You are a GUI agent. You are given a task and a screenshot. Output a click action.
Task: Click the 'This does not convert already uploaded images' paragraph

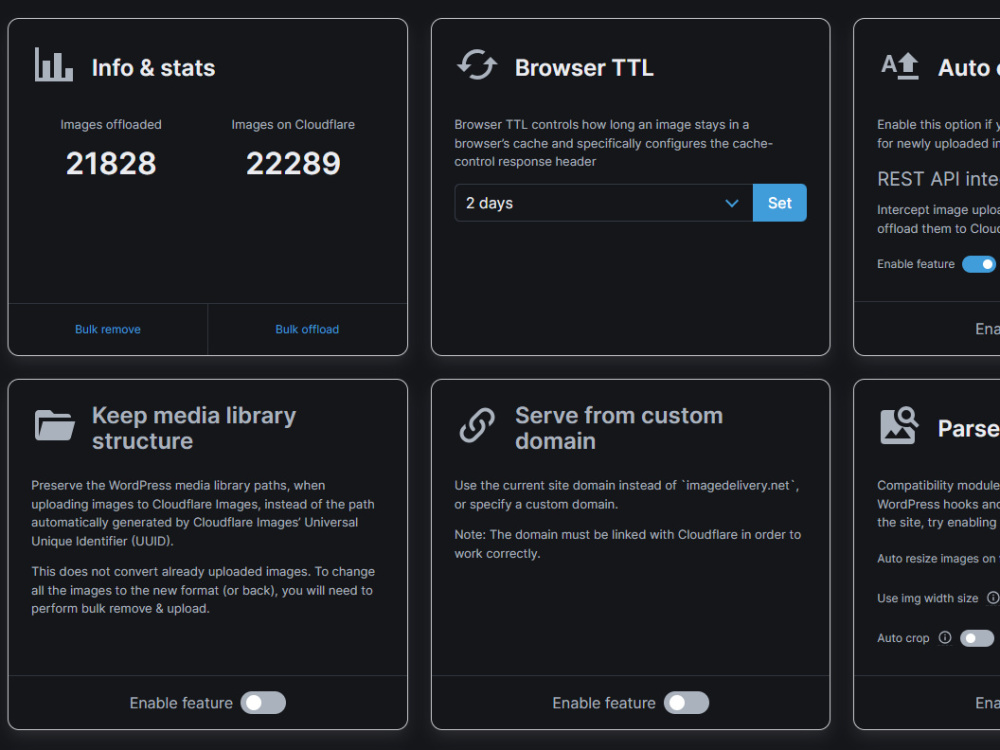(x=203, y=590)
